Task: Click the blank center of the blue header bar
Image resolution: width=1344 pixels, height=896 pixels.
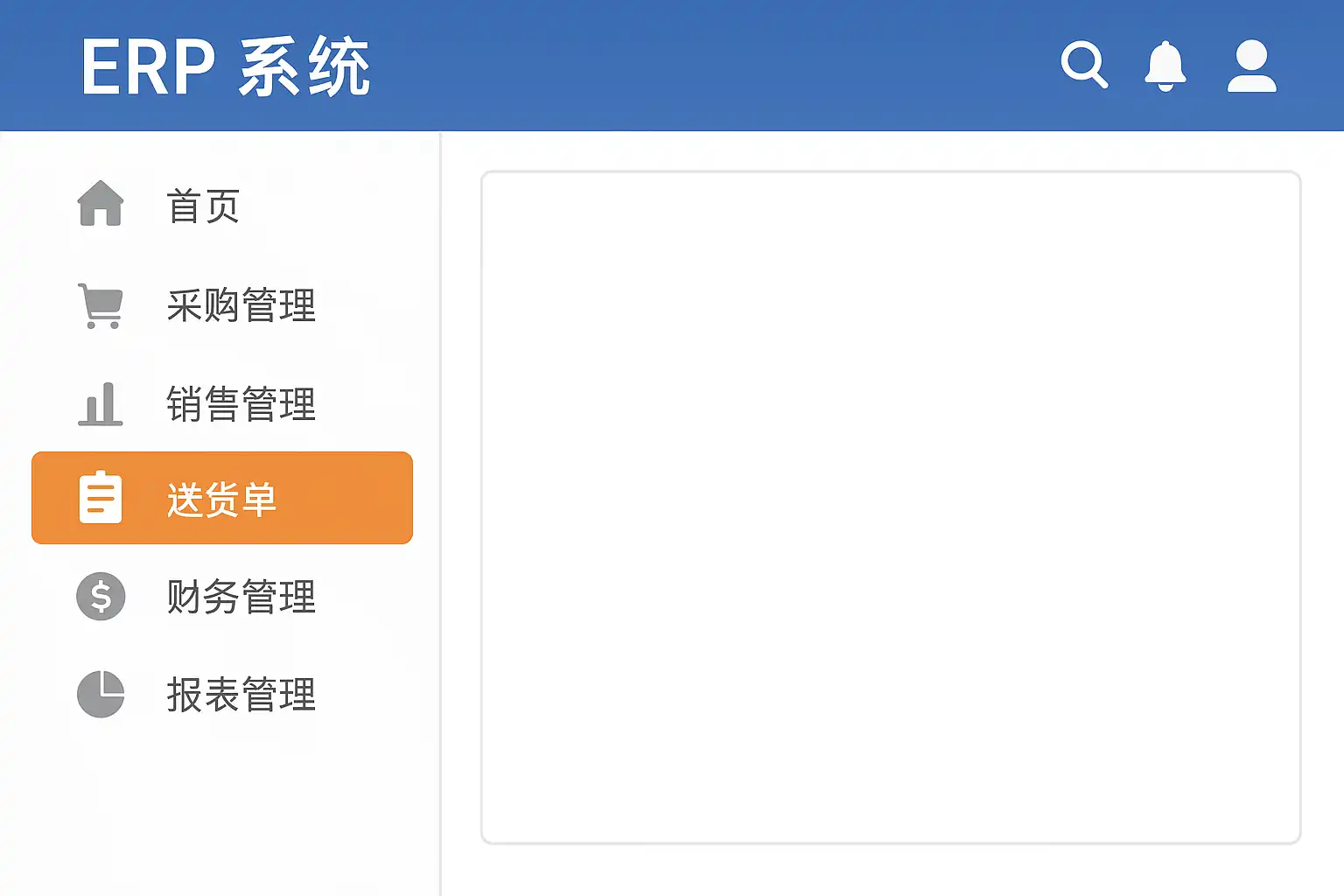Action: tap(700, 66)
